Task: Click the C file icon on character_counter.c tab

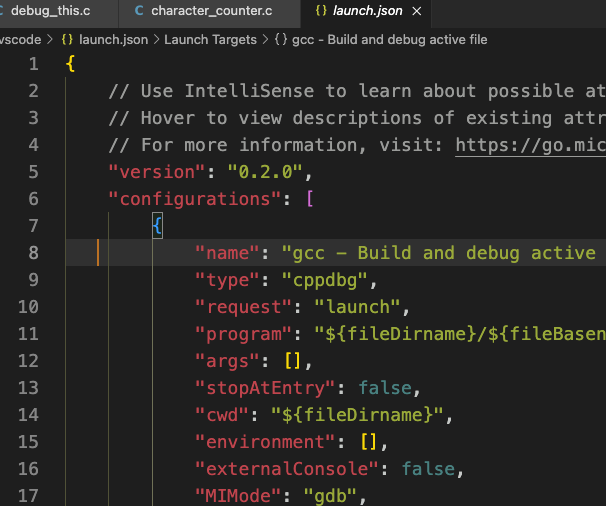Action: [x=138, y=13]
